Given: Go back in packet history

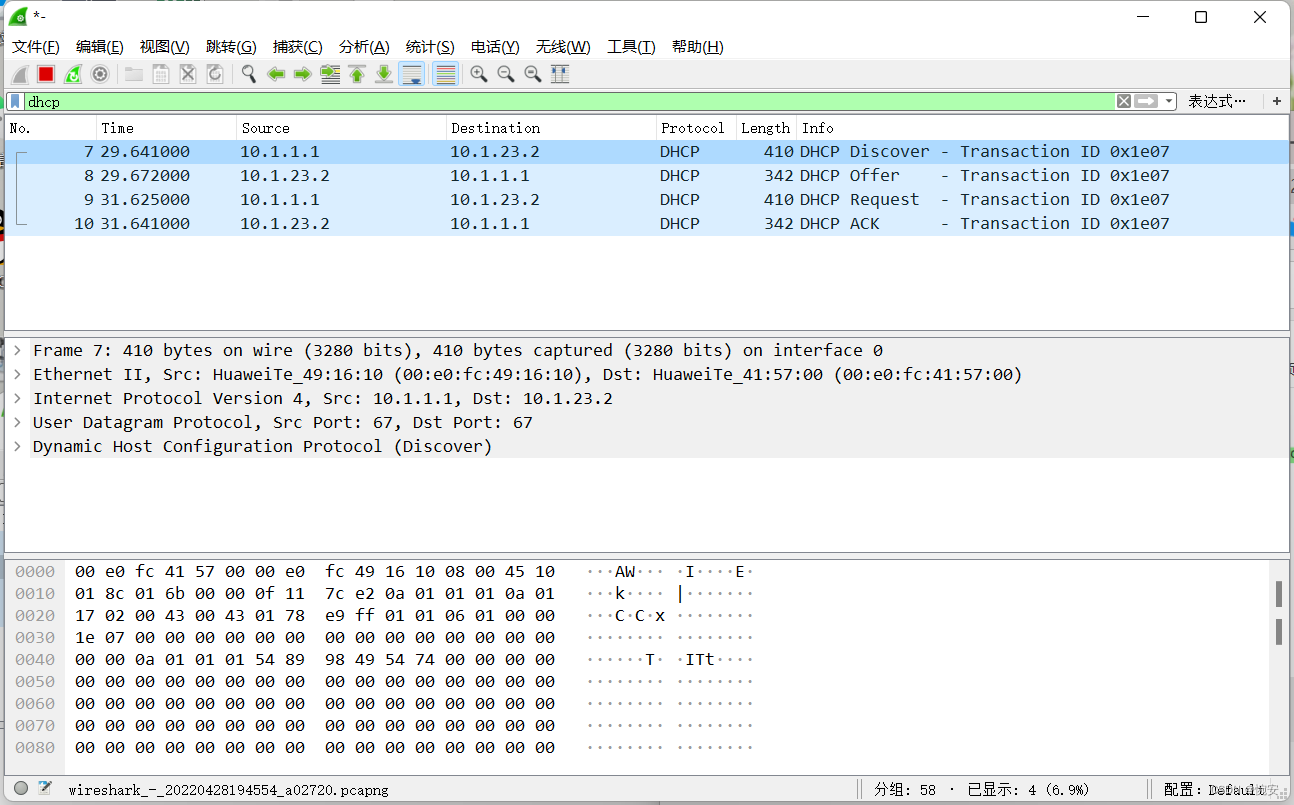Looking at the screenshot, I should click(x=276, y=74).
